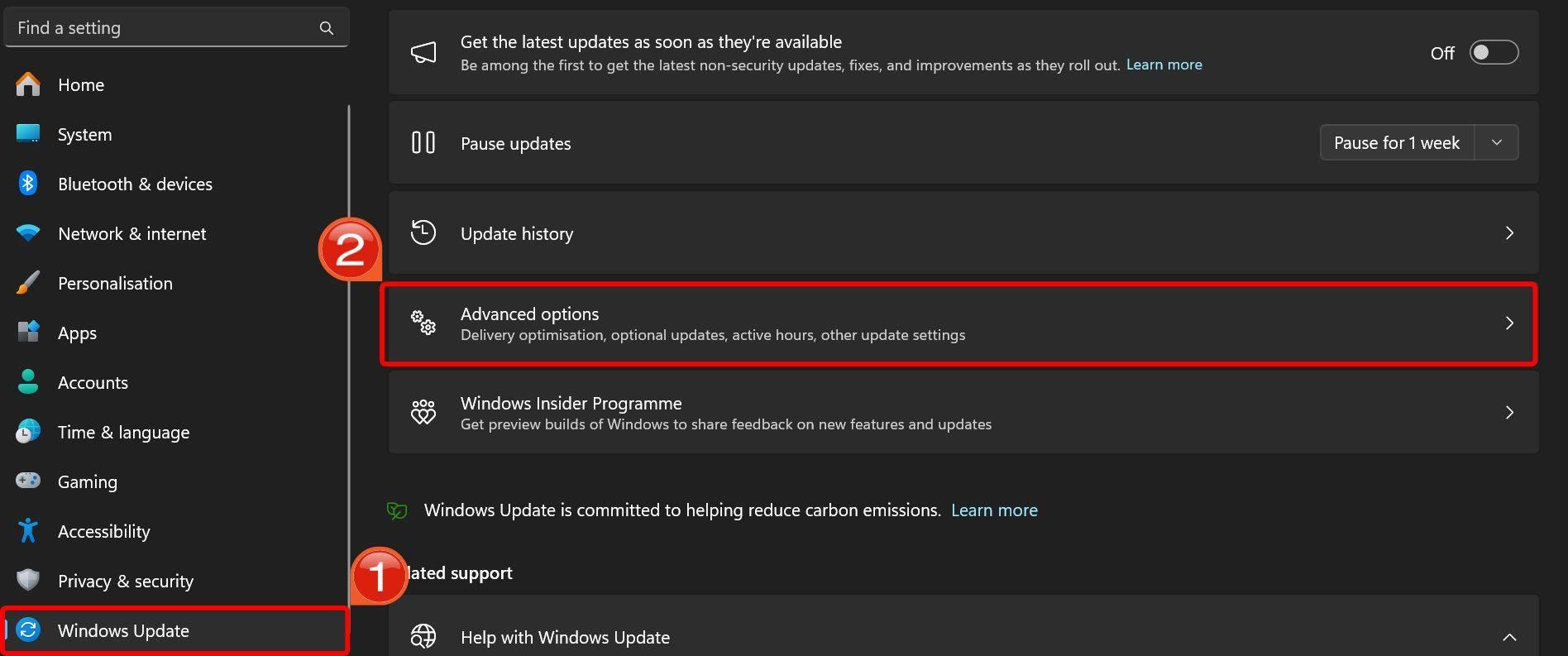Open the Pause updates duration dropdown arrow
Screen dimensions: 1568x656
(1497, 142)
